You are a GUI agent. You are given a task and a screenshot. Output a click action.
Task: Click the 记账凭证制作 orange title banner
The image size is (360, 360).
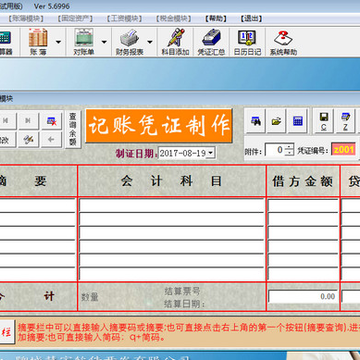(159, 126)
